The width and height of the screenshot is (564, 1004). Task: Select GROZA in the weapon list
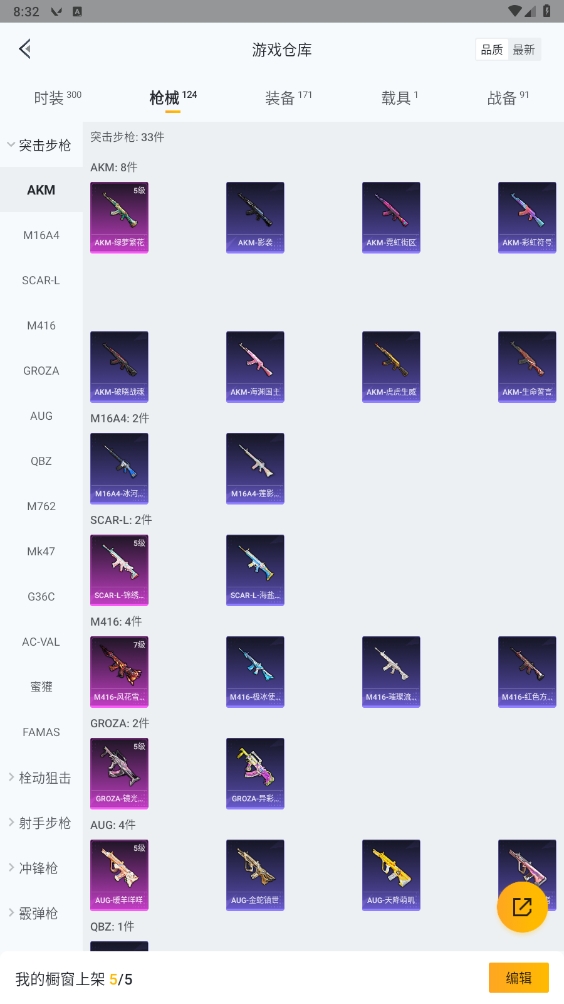click(x=42, y=371)
